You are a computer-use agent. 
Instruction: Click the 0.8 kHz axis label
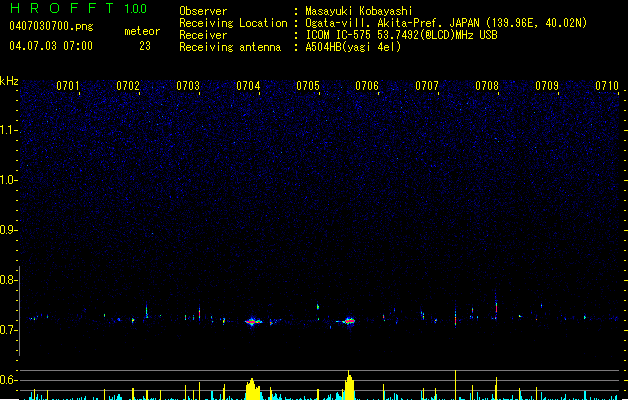[x=8, y=280]
